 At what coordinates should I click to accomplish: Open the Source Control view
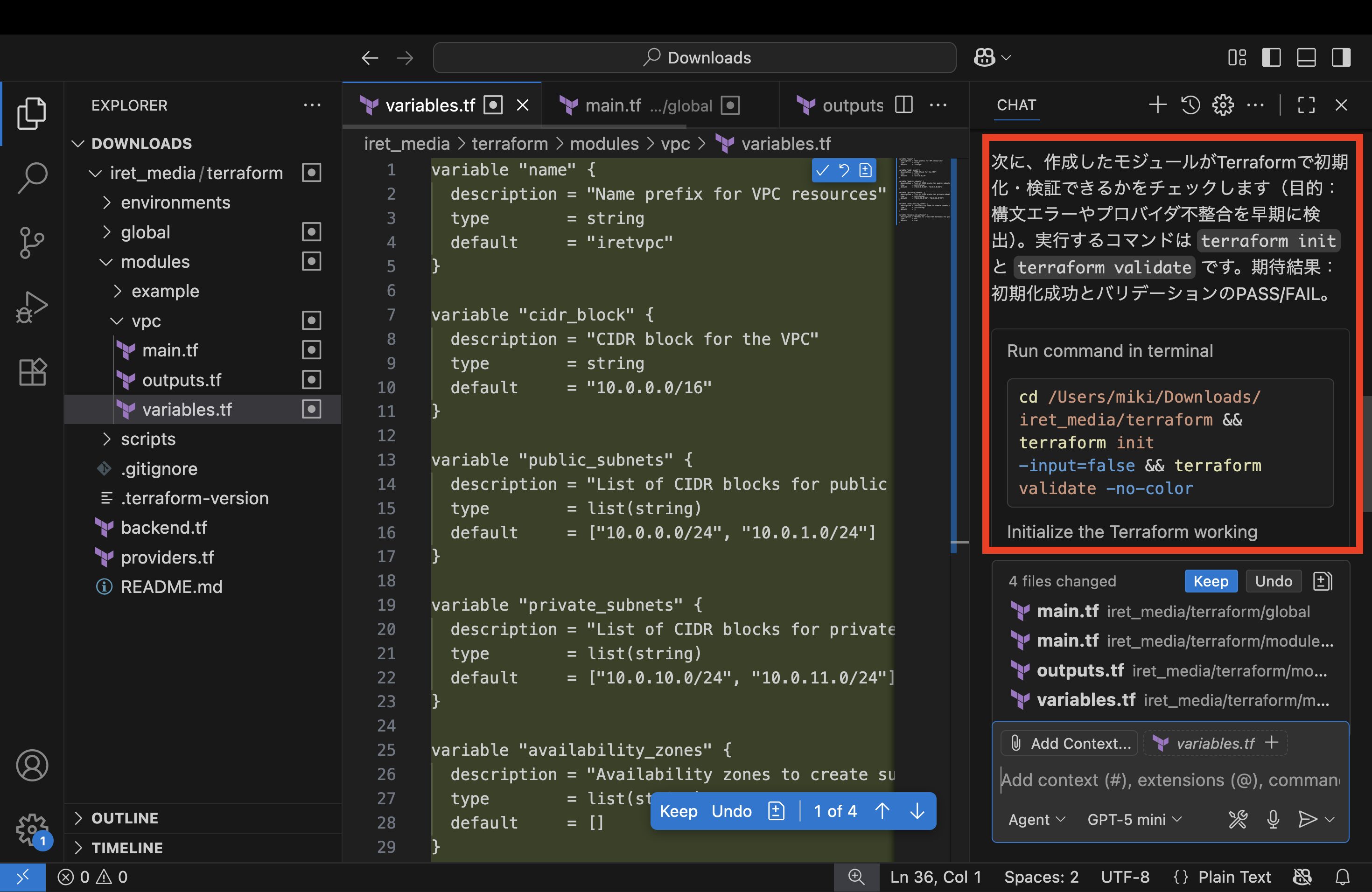click(32, 242)
